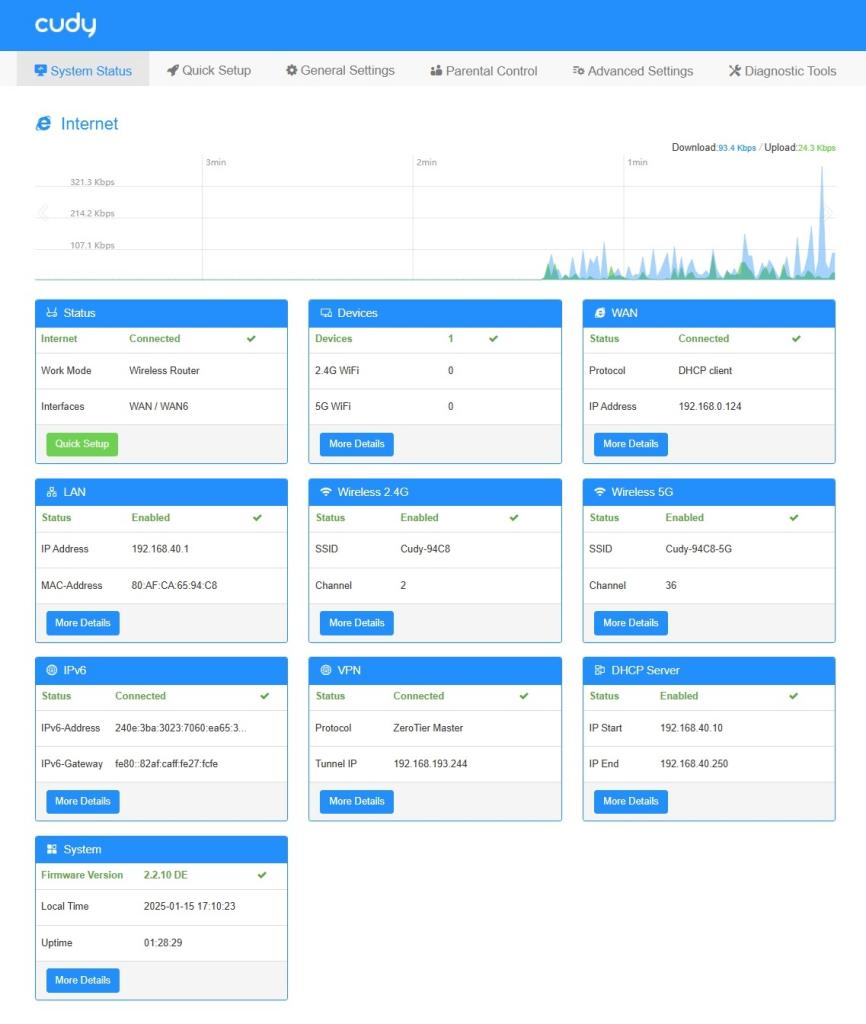Click the Cudy logo in the header

(65, 25)
